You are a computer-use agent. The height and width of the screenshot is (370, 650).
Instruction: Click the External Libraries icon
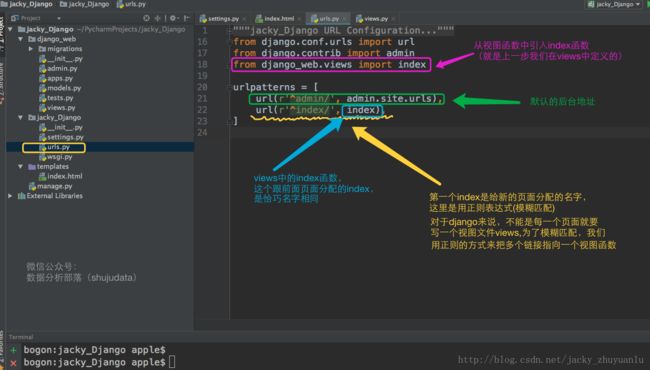point(22,196)
